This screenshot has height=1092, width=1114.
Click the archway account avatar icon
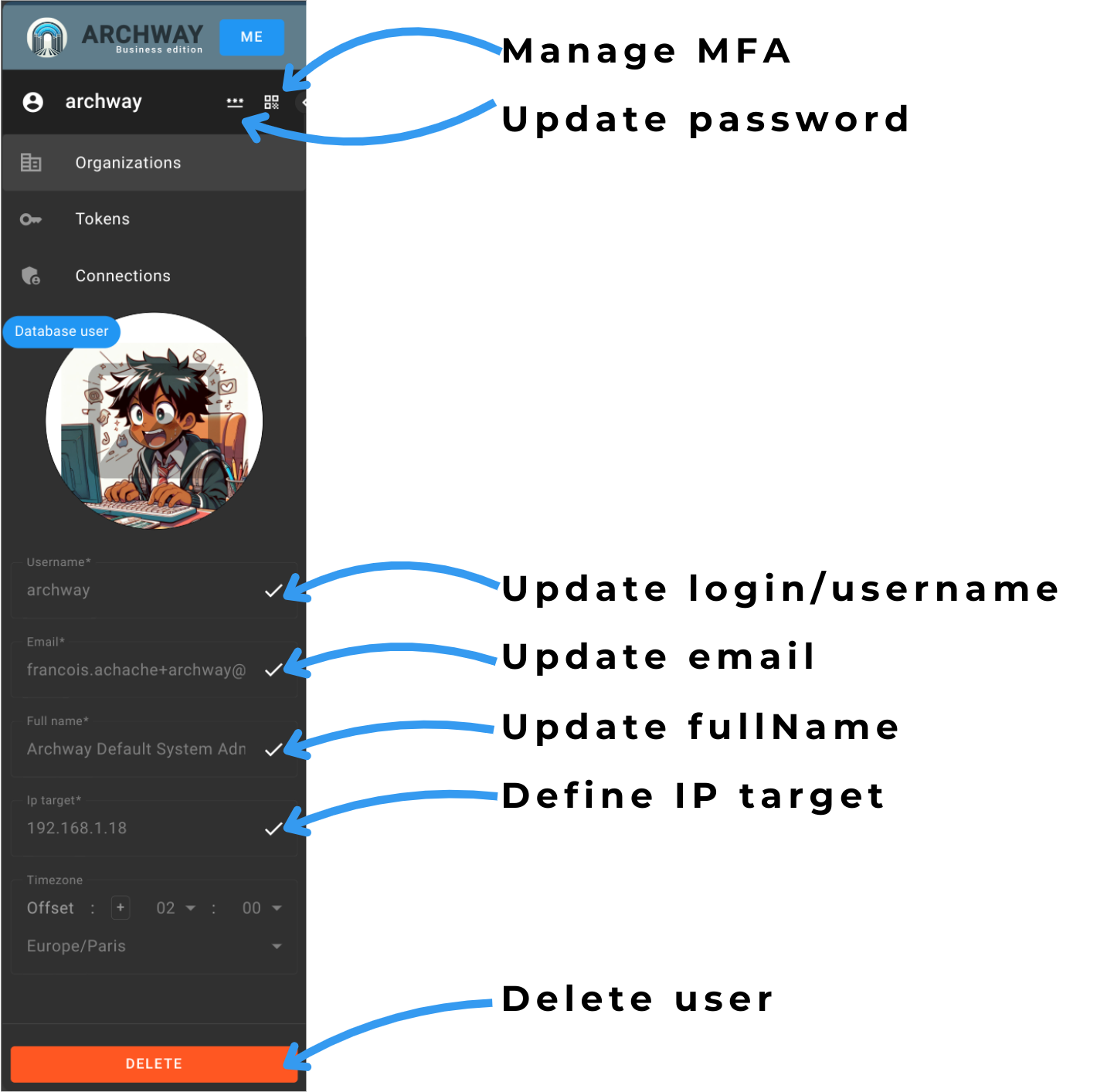pos(33,102)
